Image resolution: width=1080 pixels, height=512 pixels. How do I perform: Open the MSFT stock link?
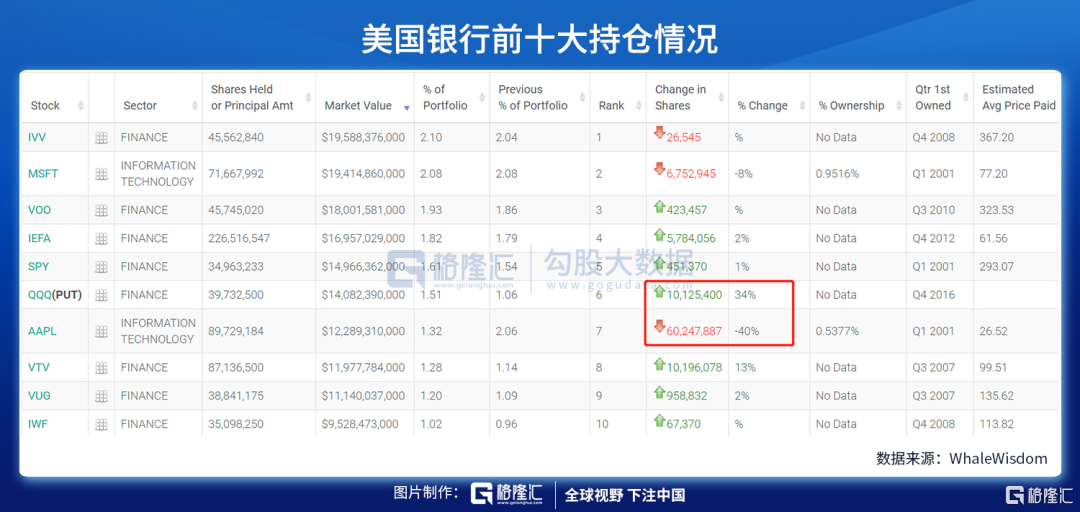click(43, 174)
